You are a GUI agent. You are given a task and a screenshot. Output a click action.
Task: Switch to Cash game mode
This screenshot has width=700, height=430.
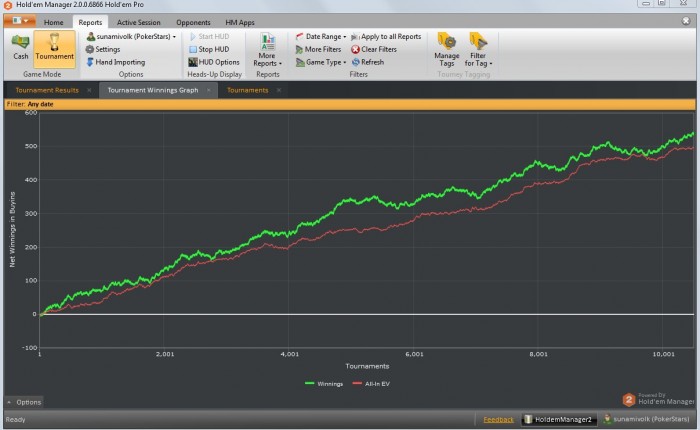tap(21, 47)
